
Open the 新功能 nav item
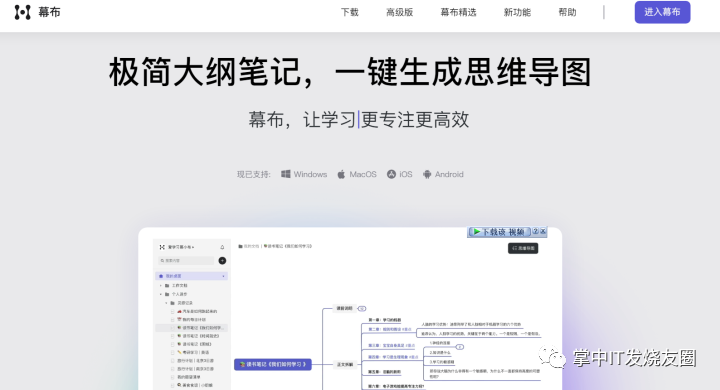517,12
